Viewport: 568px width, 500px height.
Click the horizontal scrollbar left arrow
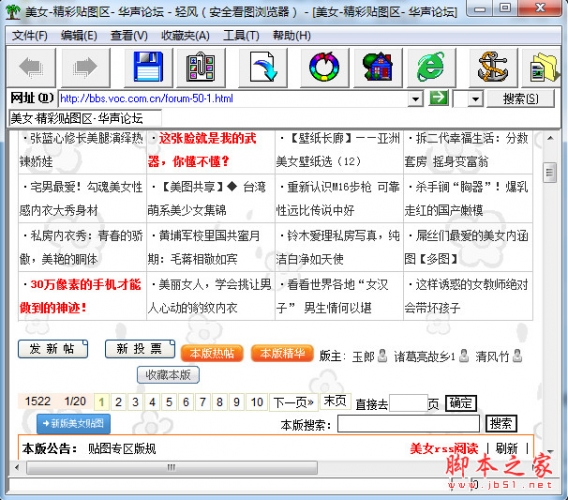pos(16,467)
